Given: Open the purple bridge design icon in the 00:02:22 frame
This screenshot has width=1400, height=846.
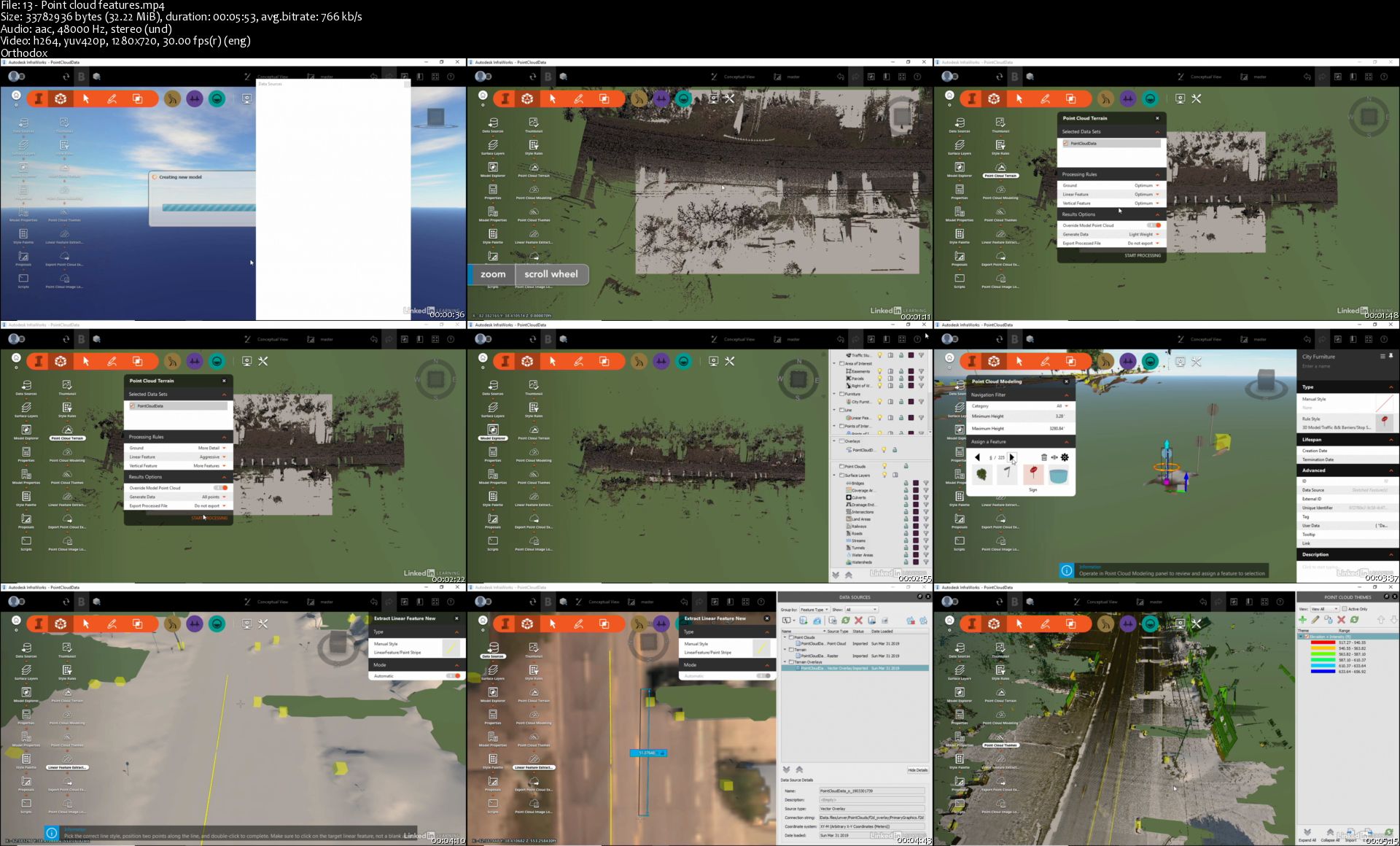Looking at the screenshot, I should point(195,361).
